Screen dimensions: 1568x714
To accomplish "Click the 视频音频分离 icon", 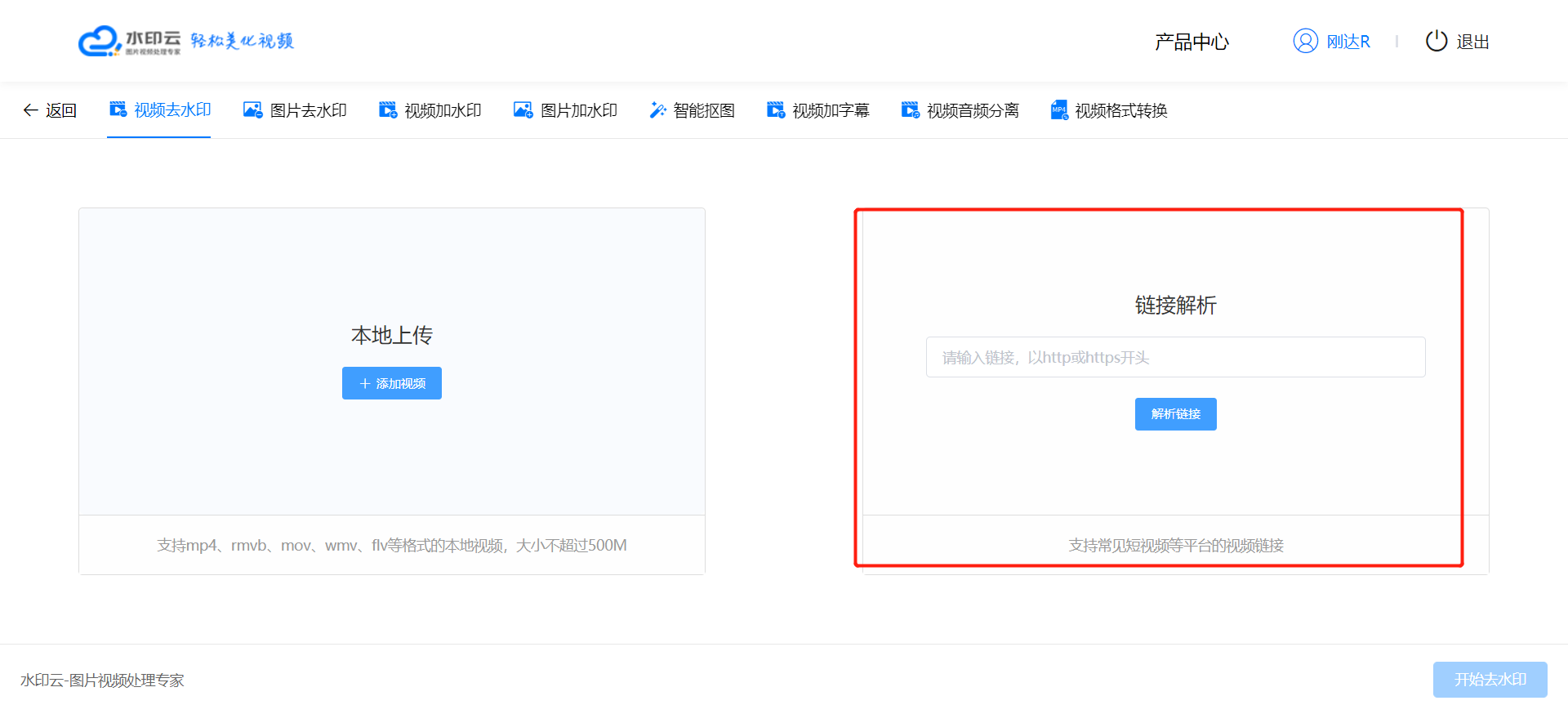I will click(x=911, y=109).
